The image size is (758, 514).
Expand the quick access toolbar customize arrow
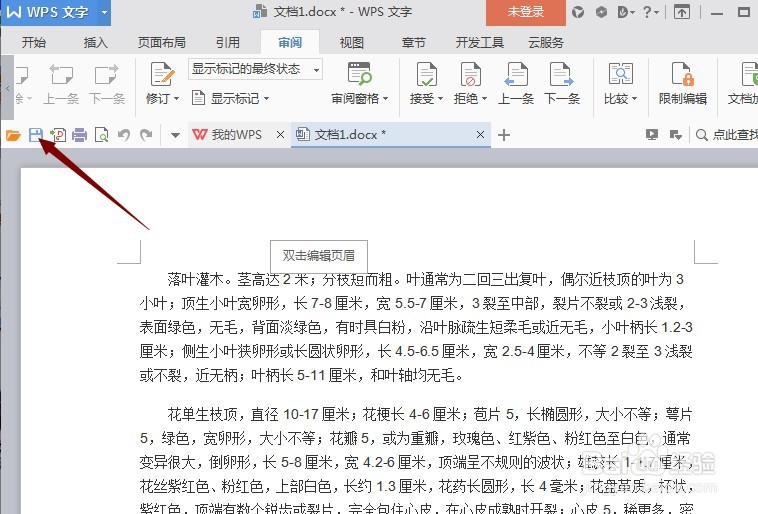pyautogui.click(x=175, y=135)
